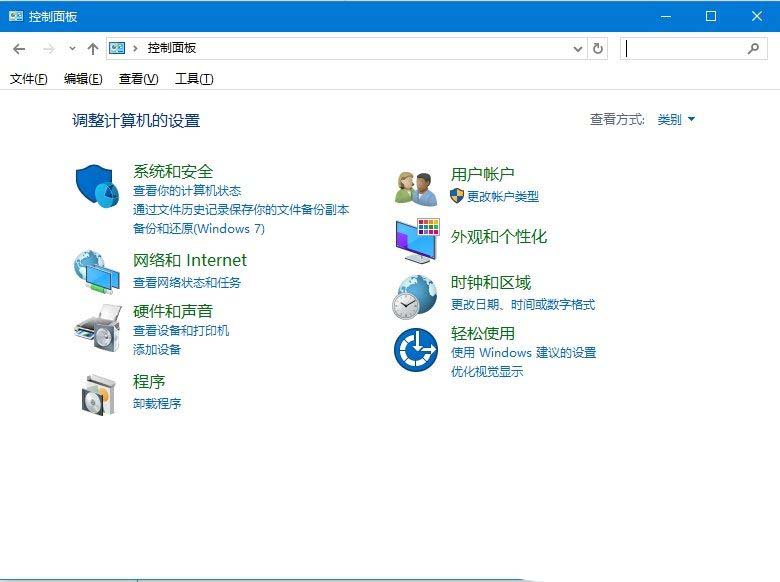Open the Appearance and Personalization monitor icon

coord(417,241)
